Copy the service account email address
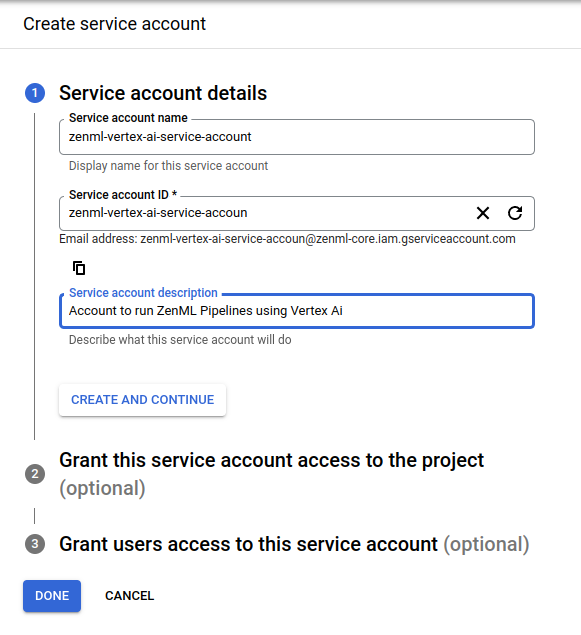581x635 pixels. pos(79,268)
